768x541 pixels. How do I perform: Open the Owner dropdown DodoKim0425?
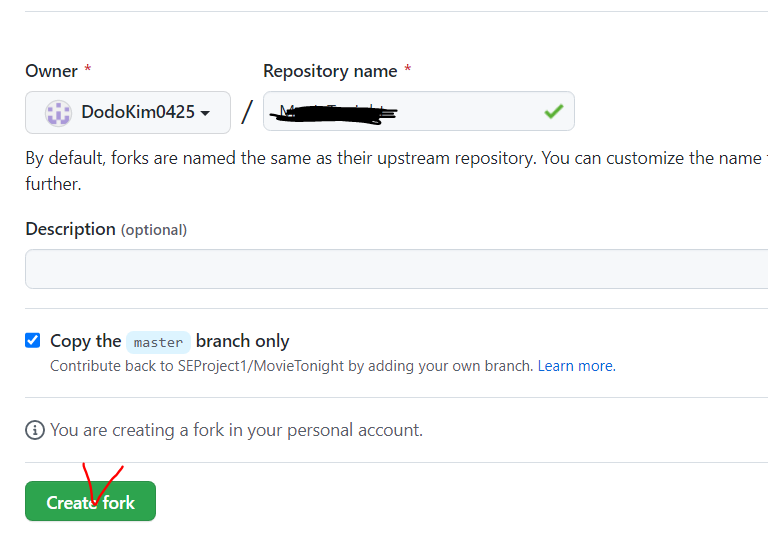click(x=128, y=112)
